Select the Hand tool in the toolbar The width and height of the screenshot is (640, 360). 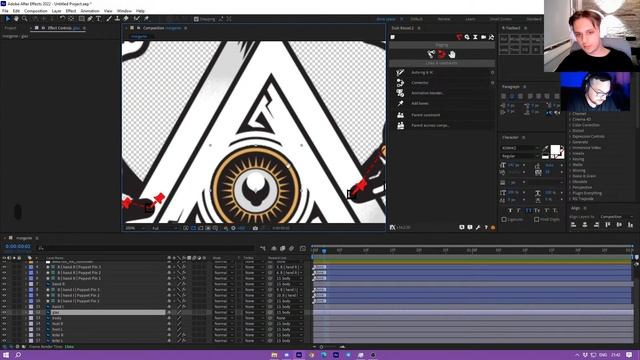[16, 19]
